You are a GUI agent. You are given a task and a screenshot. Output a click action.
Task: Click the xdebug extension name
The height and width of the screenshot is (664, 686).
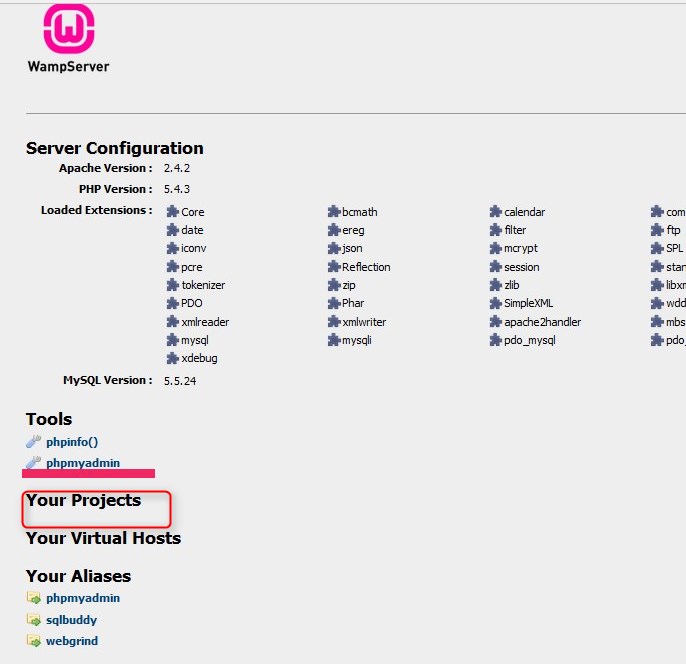click(200, 359)
